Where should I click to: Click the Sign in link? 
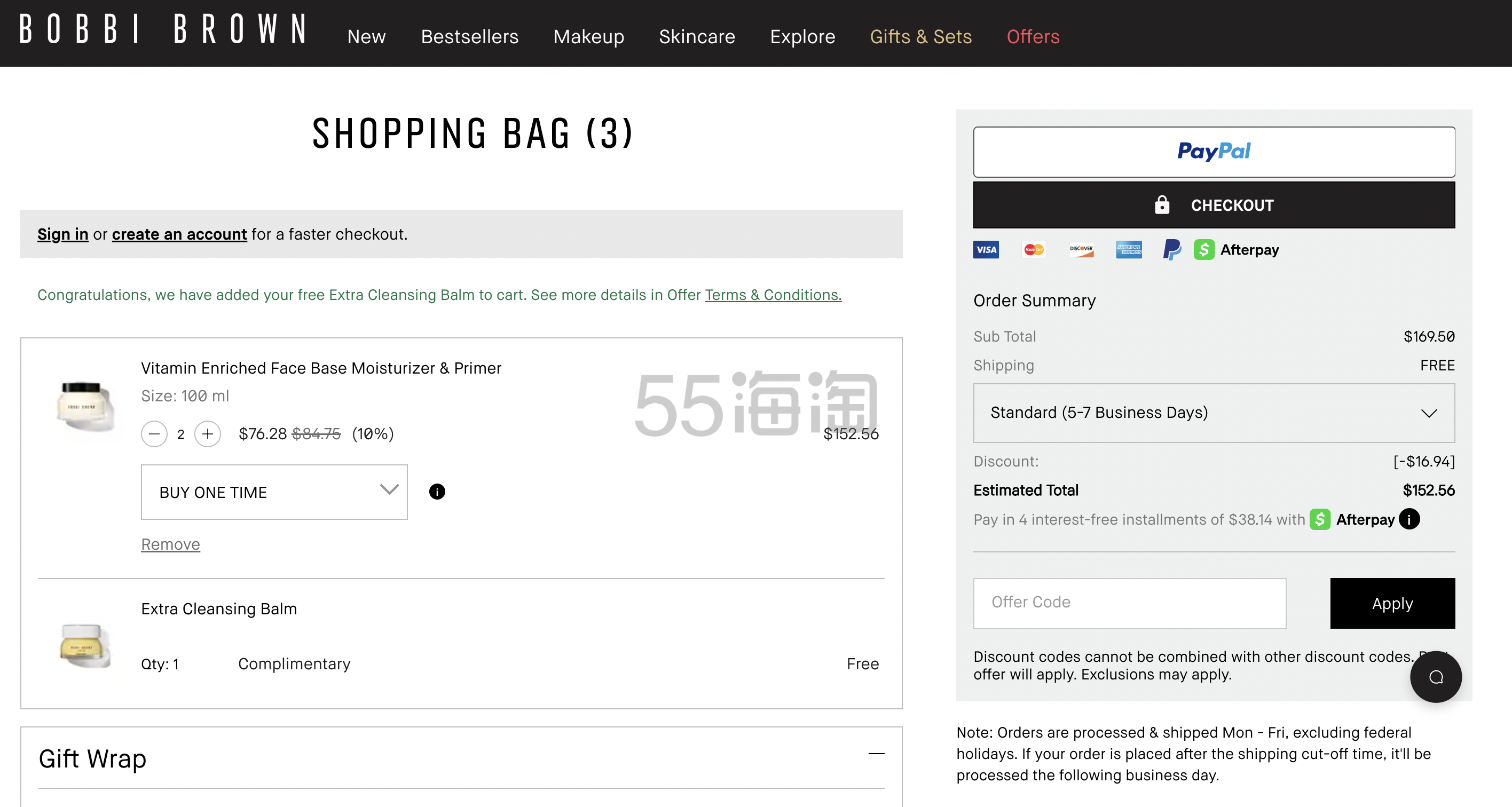63,234
